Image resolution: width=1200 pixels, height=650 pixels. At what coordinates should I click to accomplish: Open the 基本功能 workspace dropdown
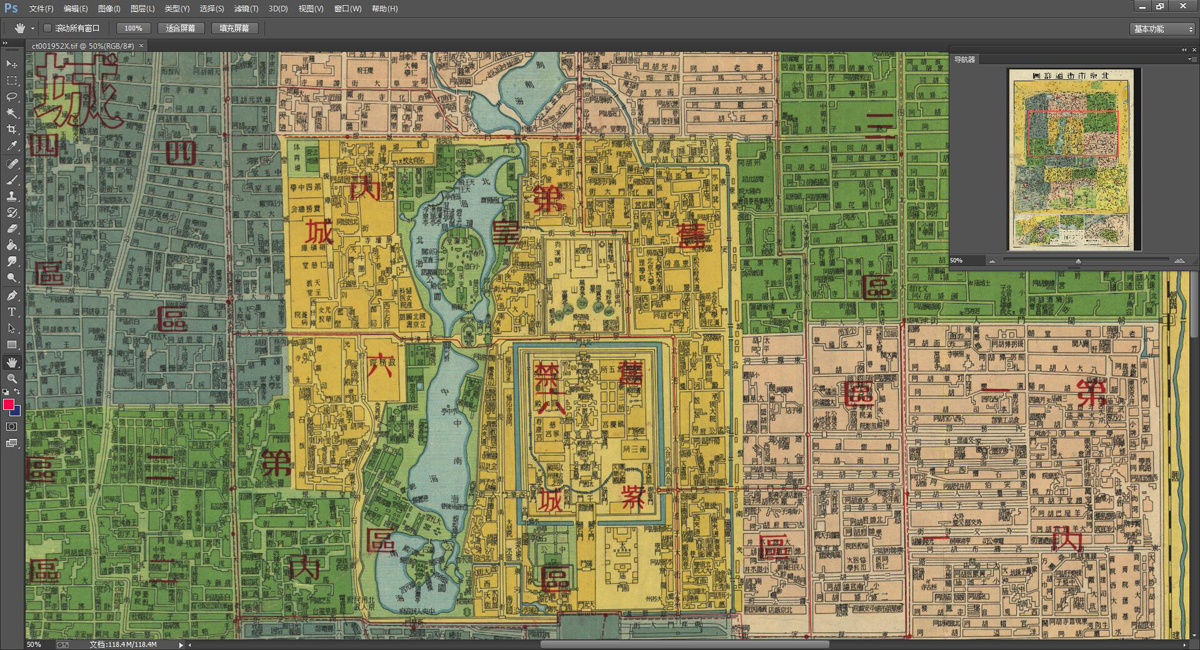(1162, 29)
